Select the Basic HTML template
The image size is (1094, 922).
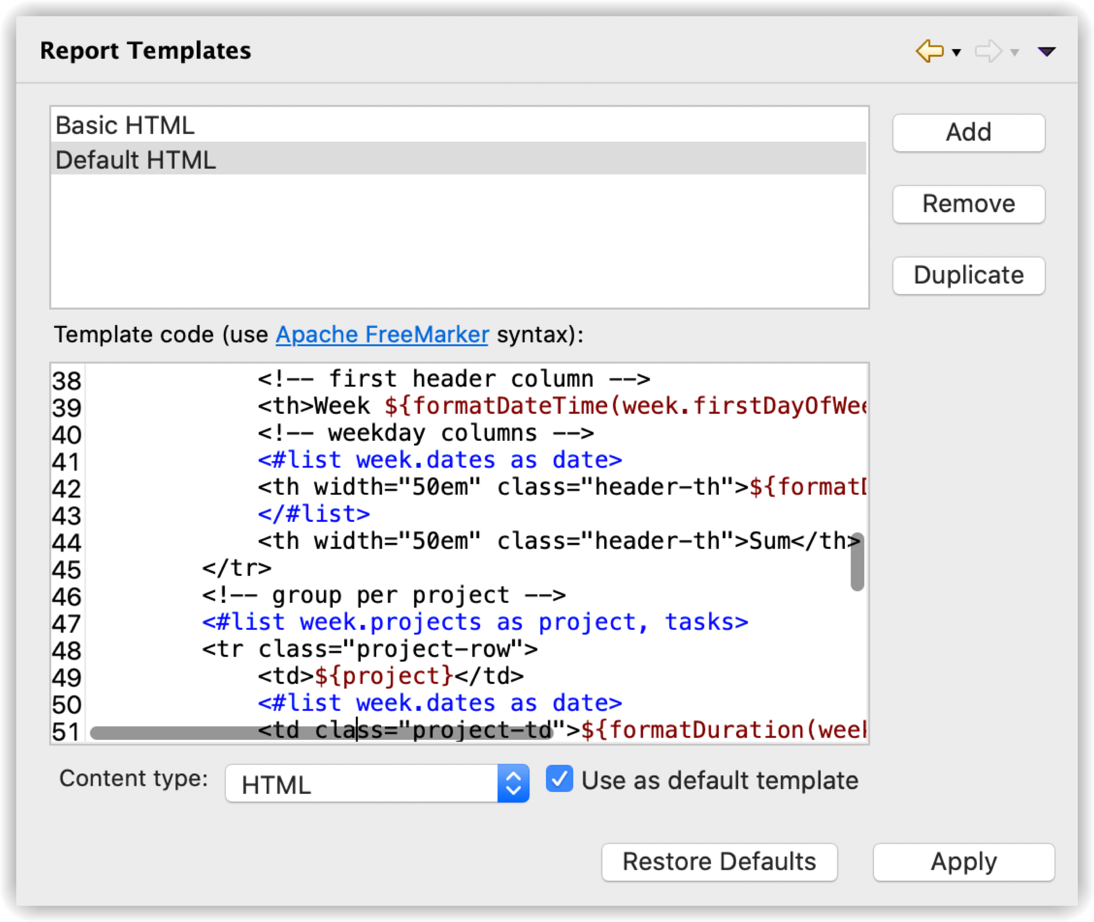pyautogui.click(x=458, y=126)
